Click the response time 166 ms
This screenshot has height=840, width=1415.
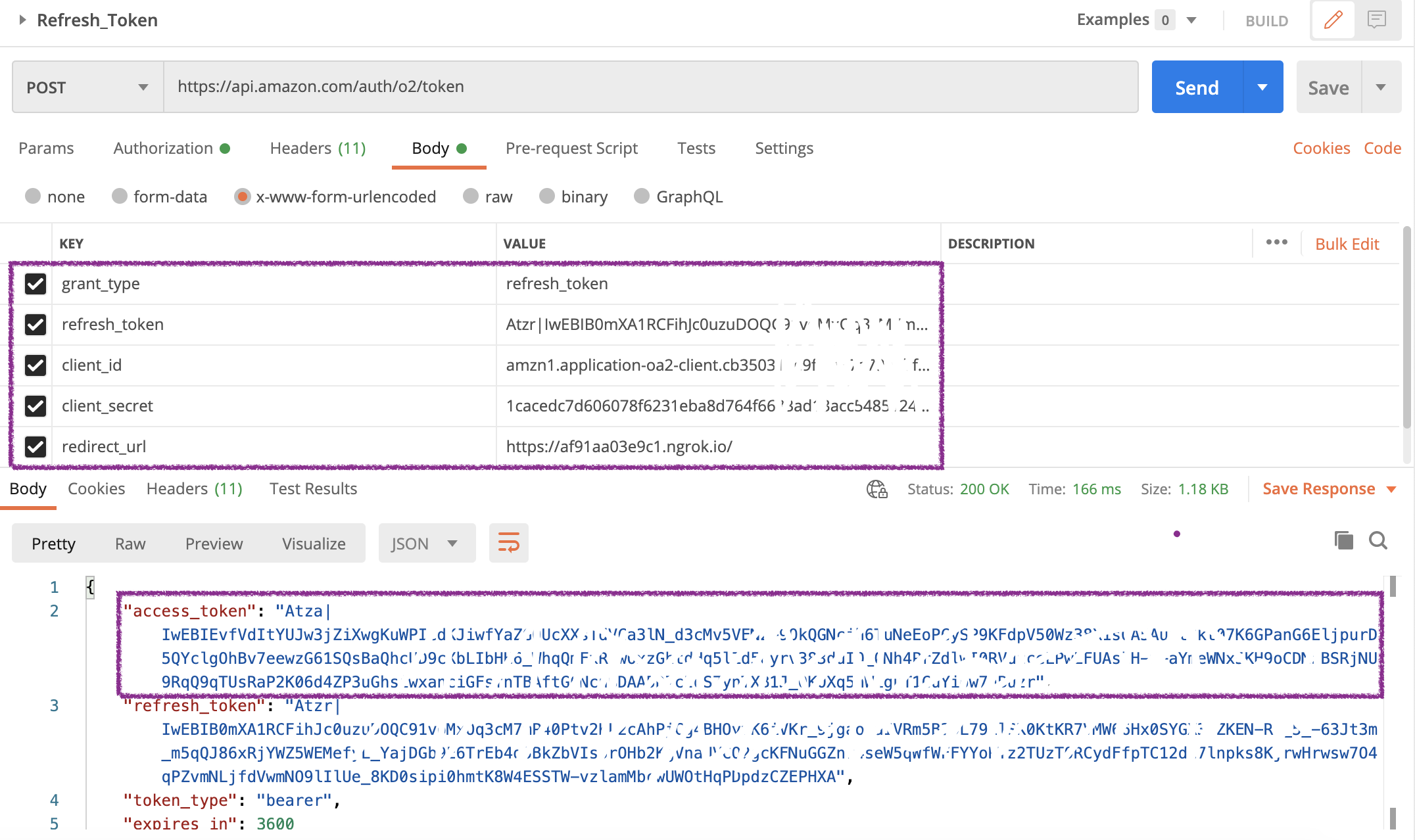click(1096, 489)
